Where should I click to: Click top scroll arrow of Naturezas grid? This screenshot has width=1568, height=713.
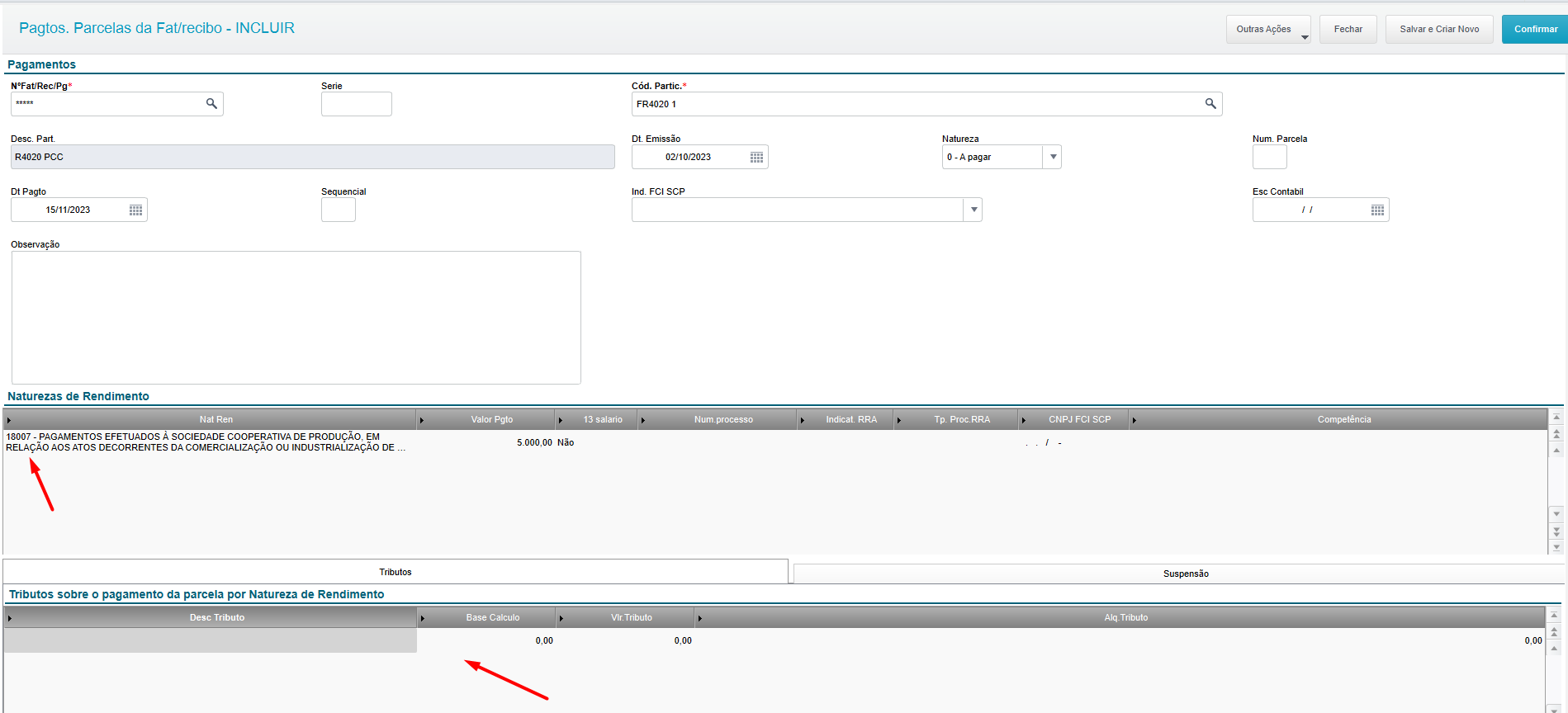[1556, 418]
